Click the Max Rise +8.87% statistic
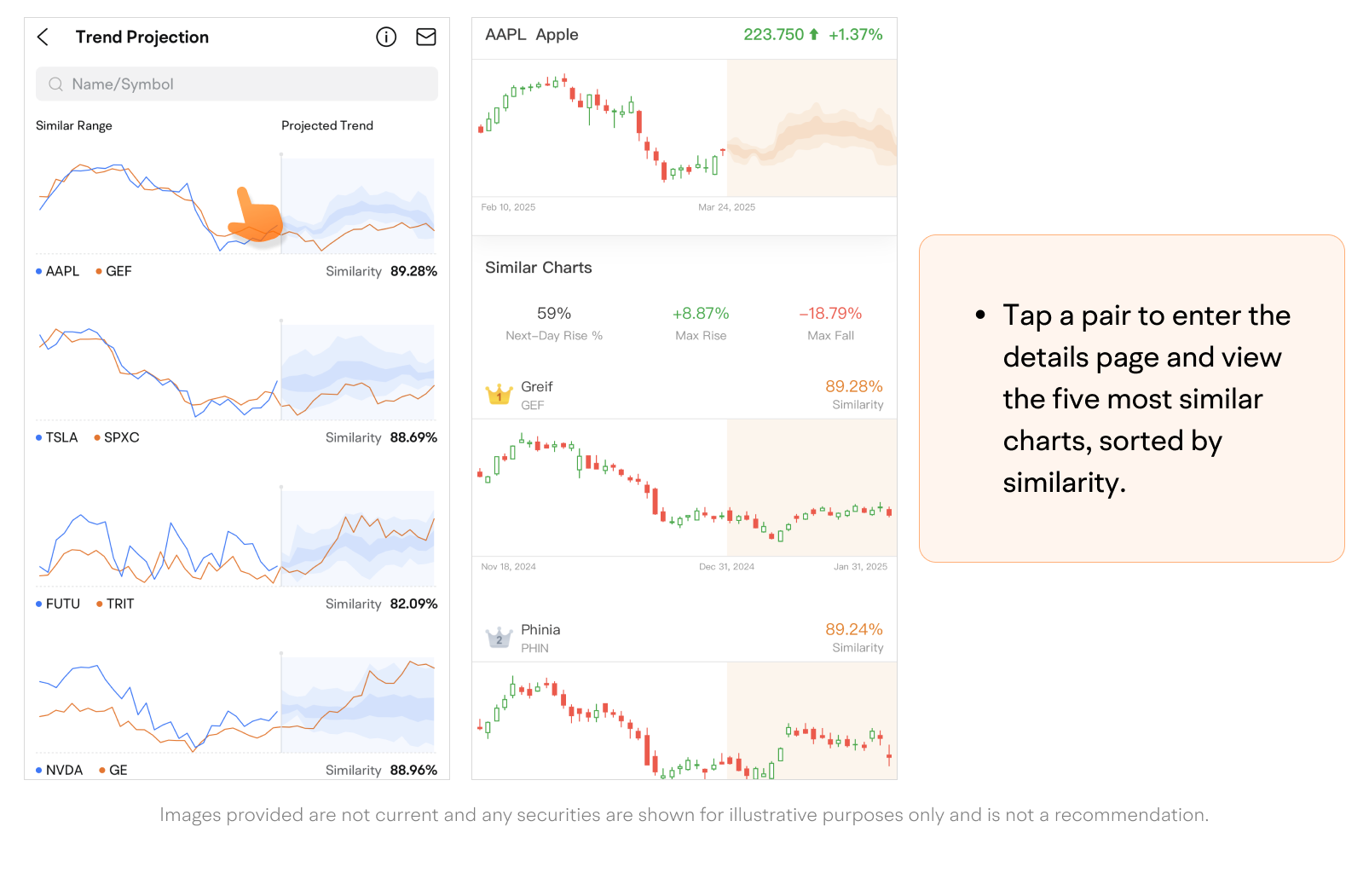 [701, 323]
